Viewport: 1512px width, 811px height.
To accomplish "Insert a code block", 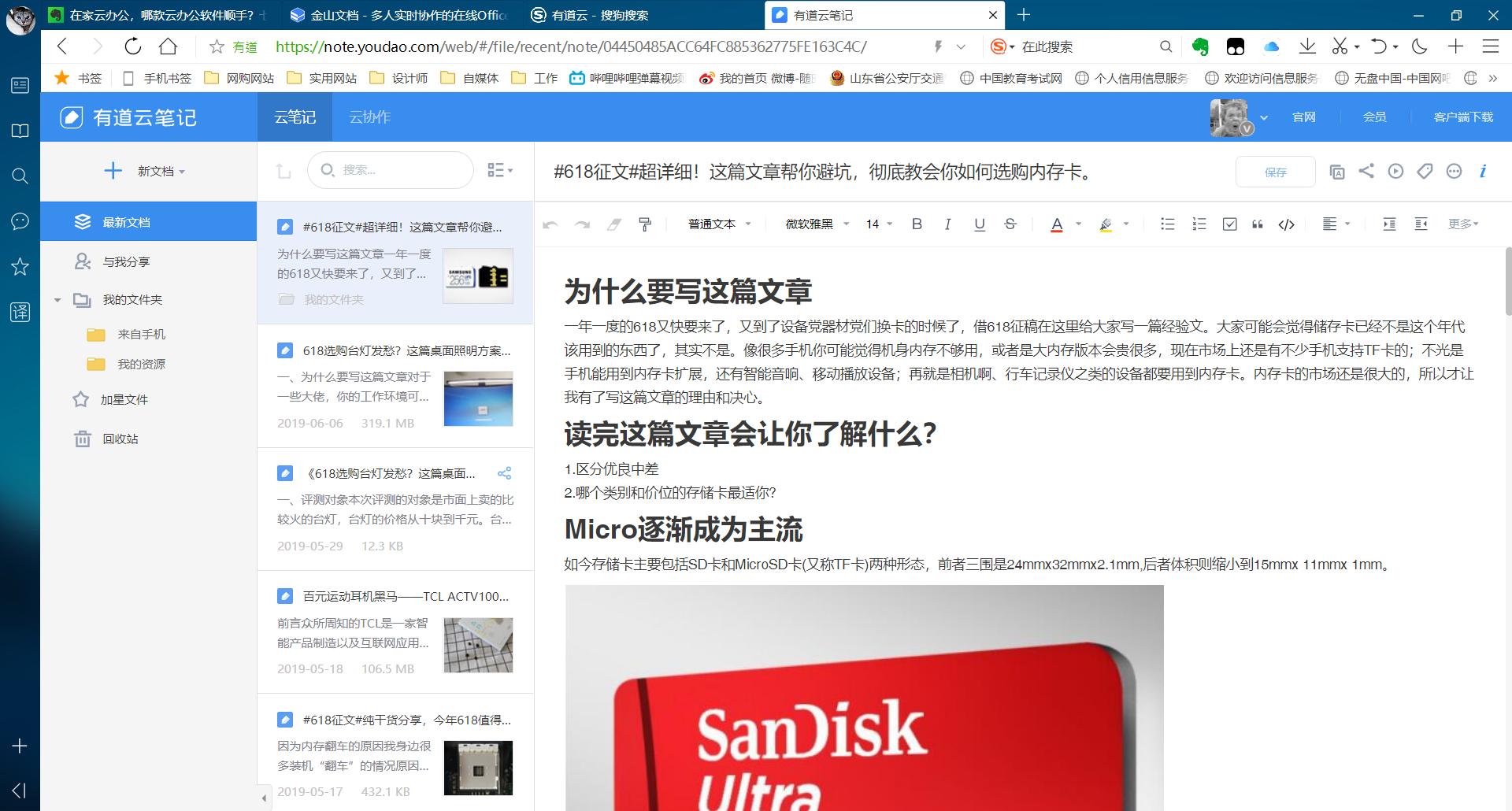I will 1286,224.
